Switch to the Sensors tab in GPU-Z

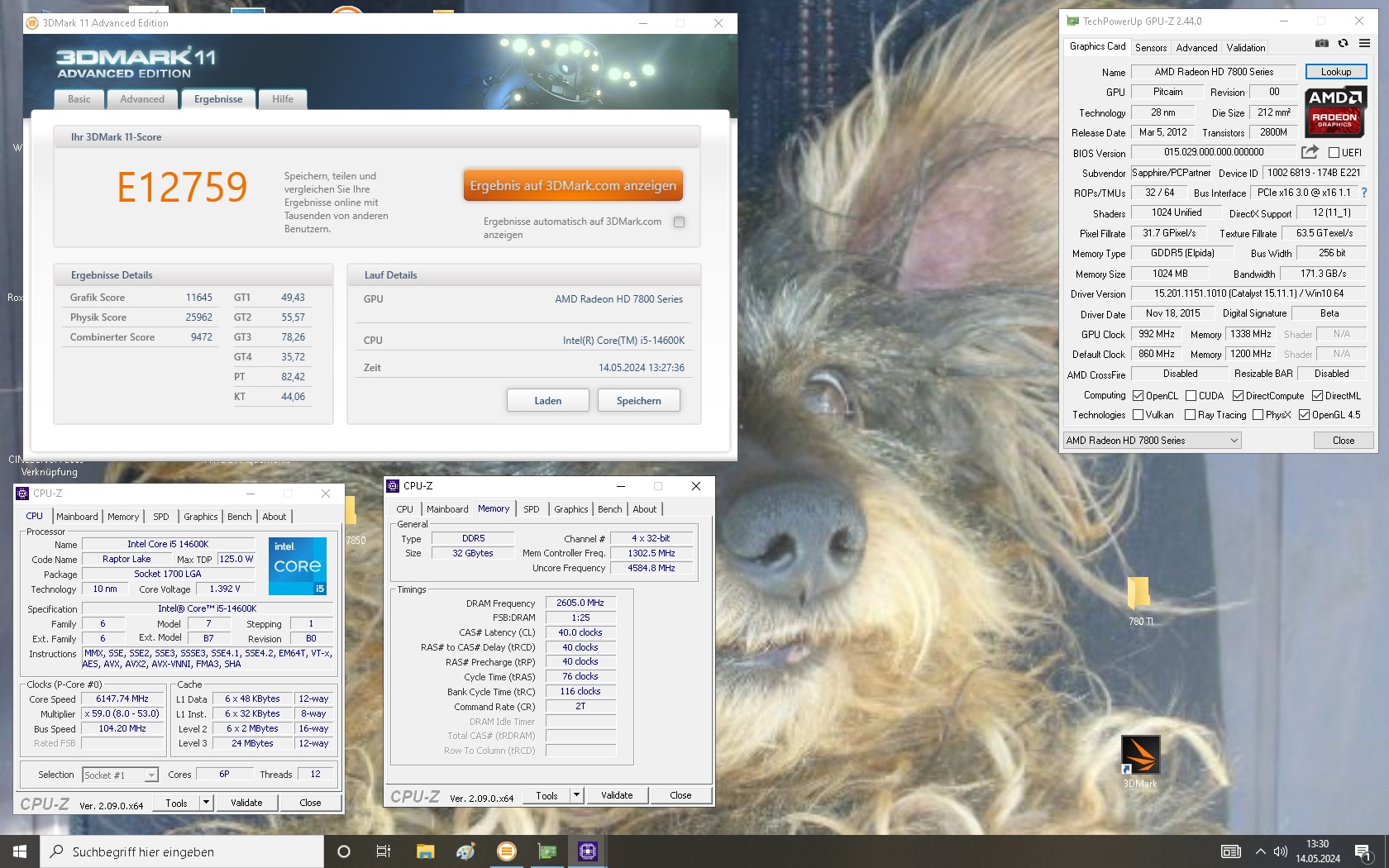(1151, 48)
